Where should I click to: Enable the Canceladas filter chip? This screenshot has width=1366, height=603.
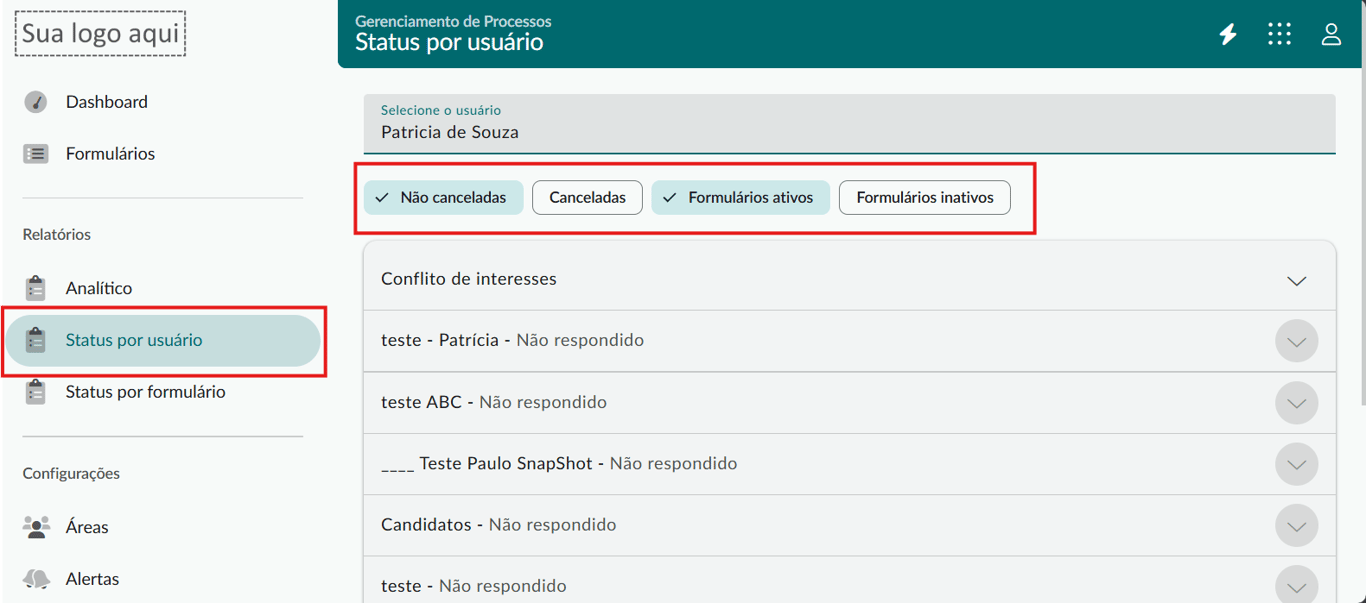pyautogui.click(x=587, y=198)
